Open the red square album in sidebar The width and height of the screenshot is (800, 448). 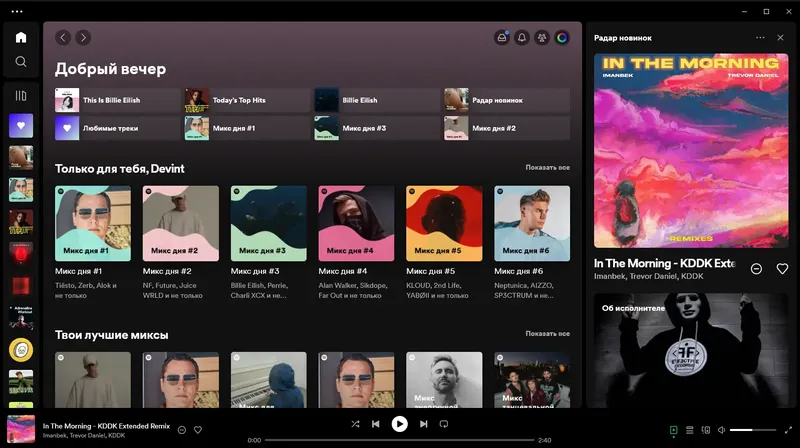point(21,286)
